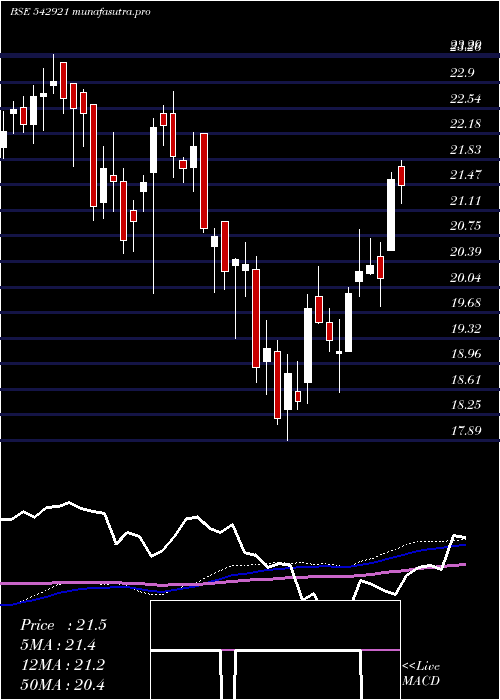The image size is (500, 700).
Task: Click the '50MA : 20.4' readout
Action: [62, 684]
